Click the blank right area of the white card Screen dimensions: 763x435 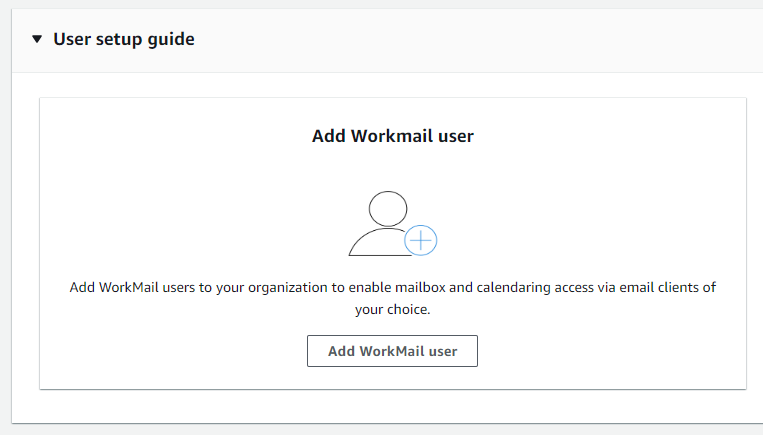[640, 200]
